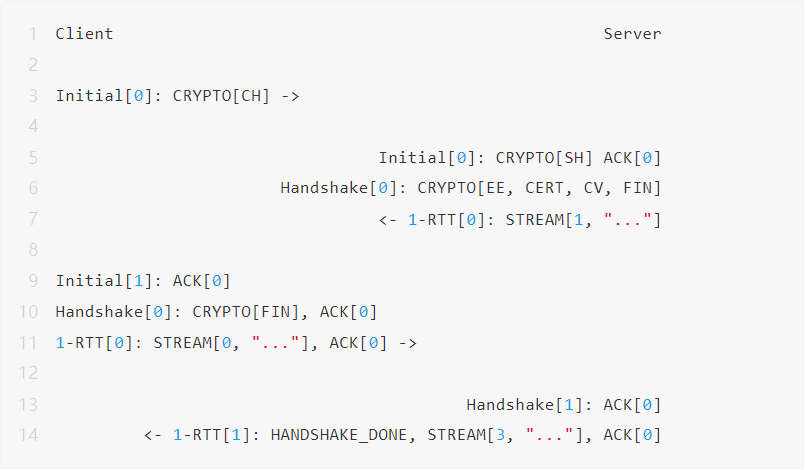Click line number 12 in gutter
This screenshot has height=470, width=805.
click(x=29, y=373)
